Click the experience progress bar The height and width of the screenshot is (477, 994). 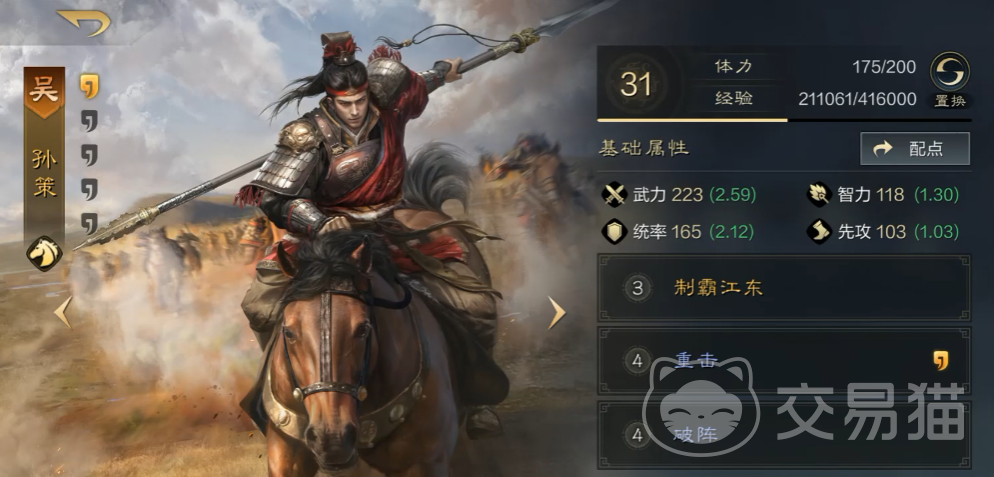pos(784,120)
